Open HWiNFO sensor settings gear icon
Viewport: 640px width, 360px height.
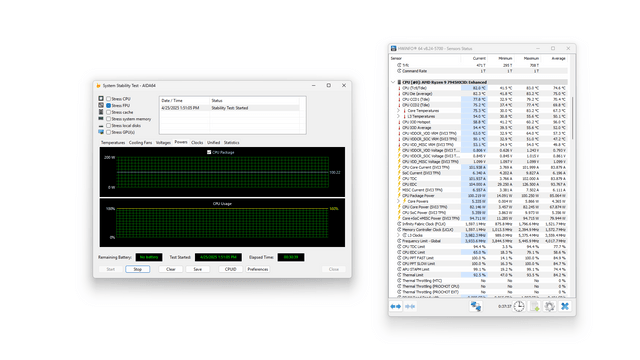click(549, 306)
